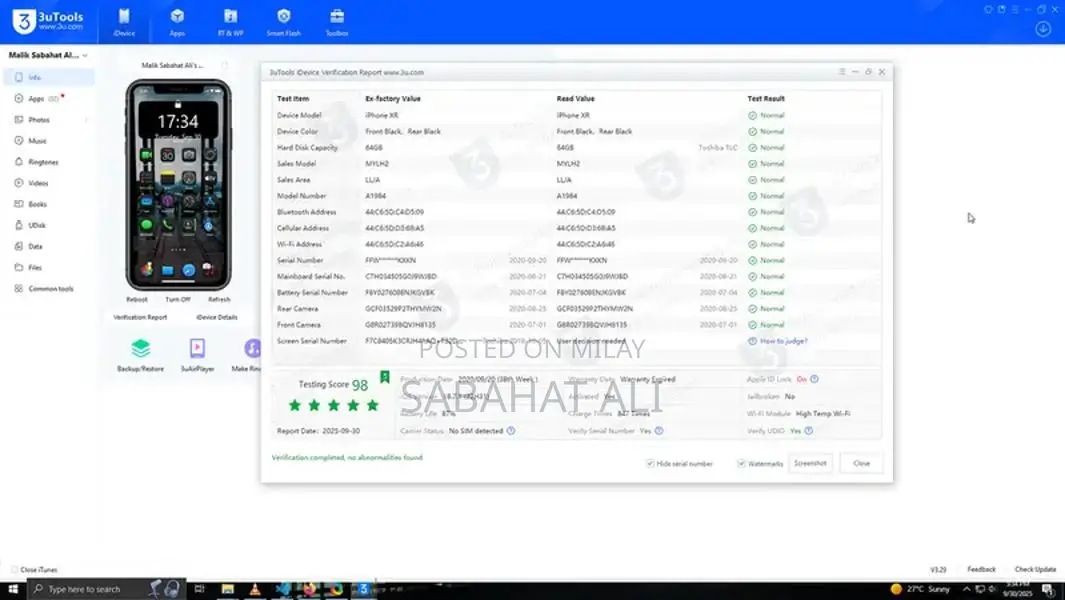Toggle the Hide serial number checkbox
This screenshot has height=600, width=1065.
click(650, 464)
